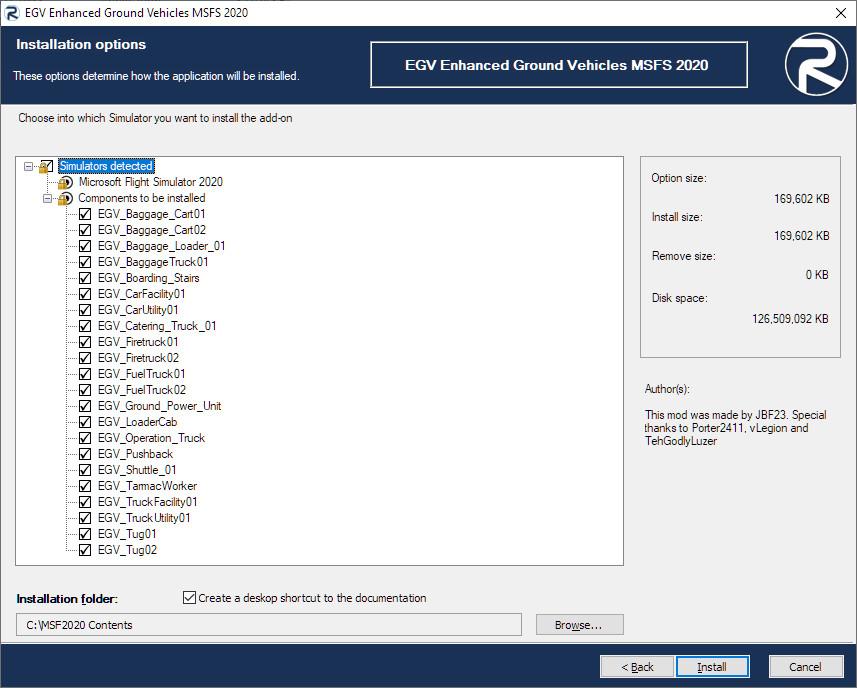Select the Simulators detected tree label
This screenshot has width=857, height=688.
[106, 166]
